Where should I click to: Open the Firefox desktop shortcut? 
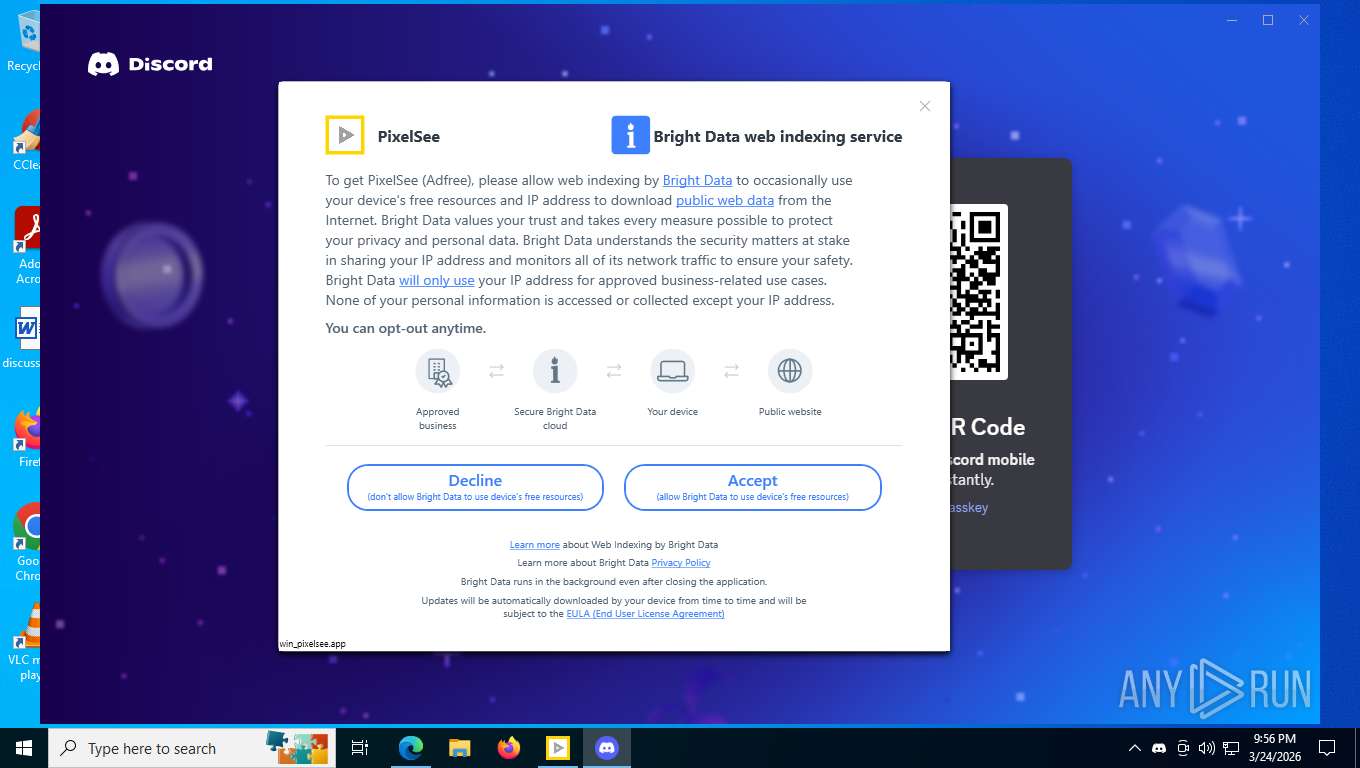click(28, 437)
